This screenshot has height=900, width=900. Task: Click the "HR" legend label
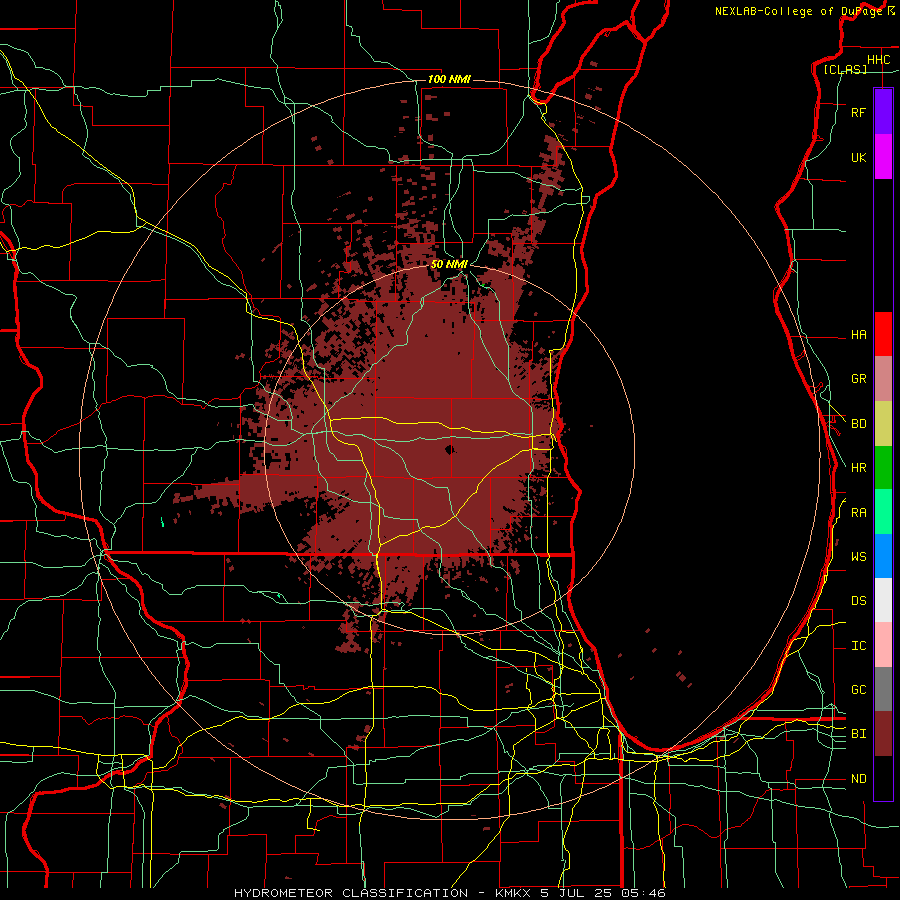pos(858,468)
